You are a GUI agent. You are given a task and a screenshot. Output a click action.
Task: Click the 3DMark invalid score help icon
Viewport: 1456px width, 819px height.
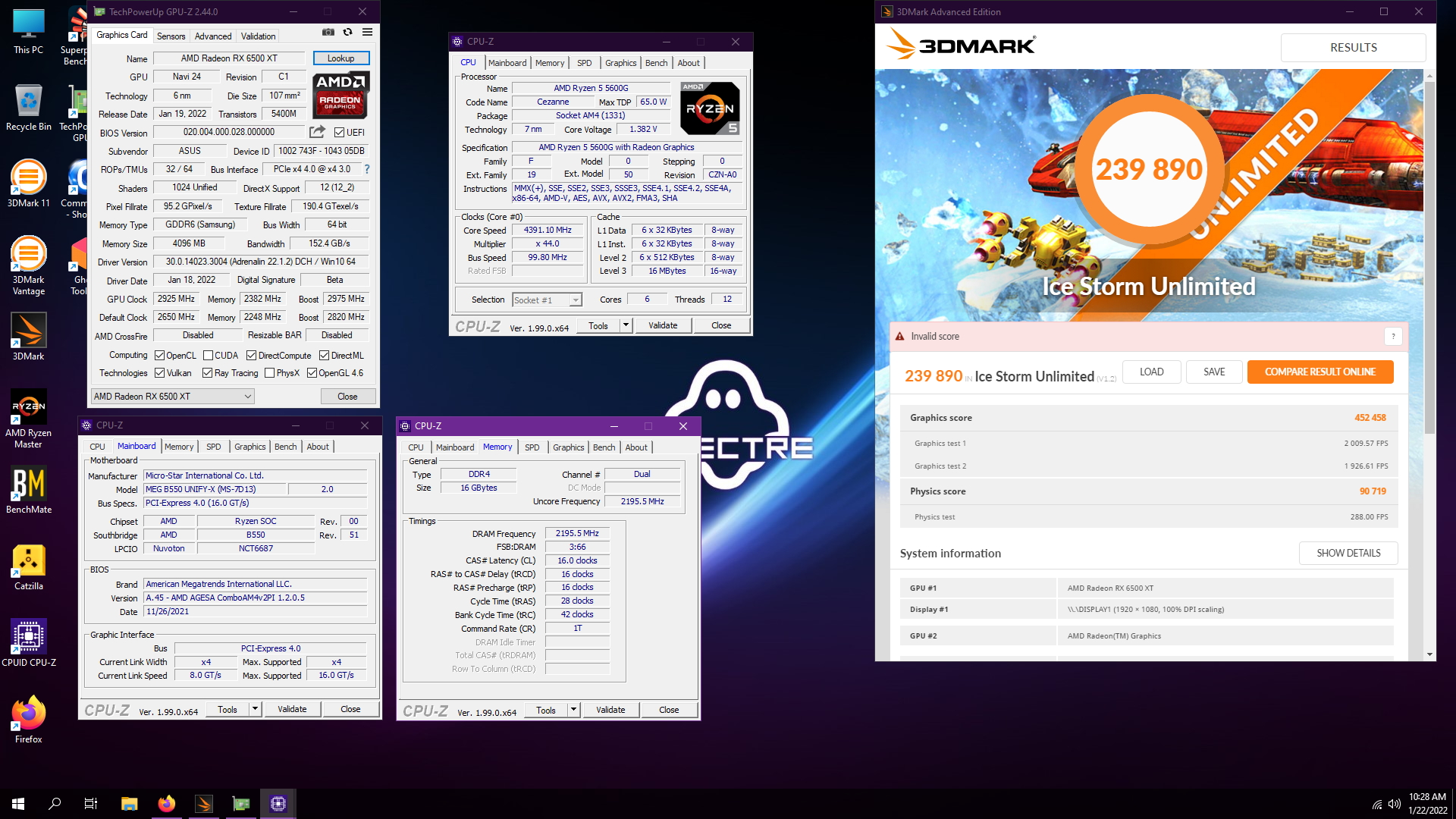click(x=1393, y=337)
